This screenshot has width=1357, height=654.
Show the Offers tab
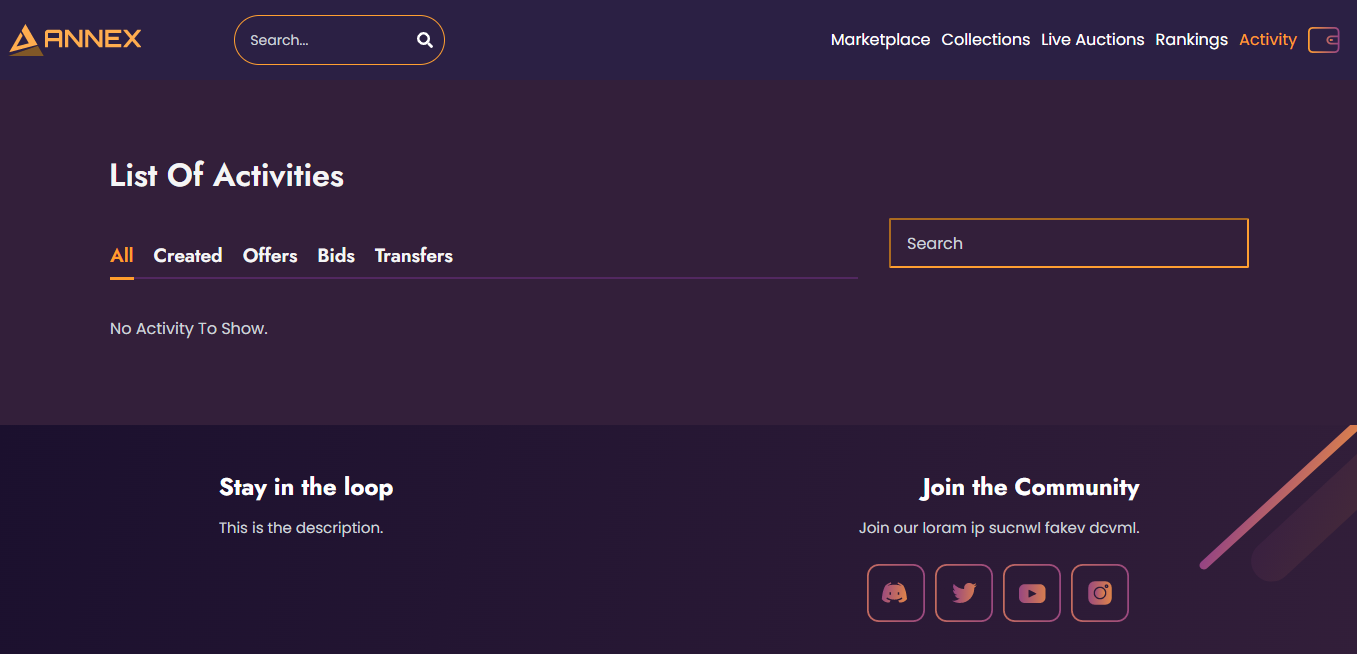click(270, 256)
